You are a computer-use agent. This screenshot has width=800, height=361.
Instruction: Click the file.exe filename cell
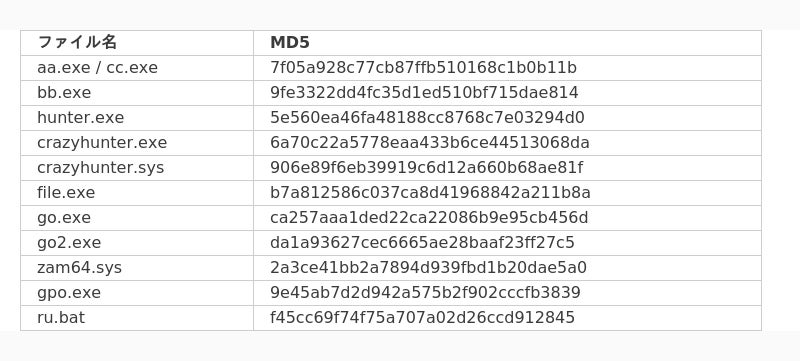(x=137, y=193)
